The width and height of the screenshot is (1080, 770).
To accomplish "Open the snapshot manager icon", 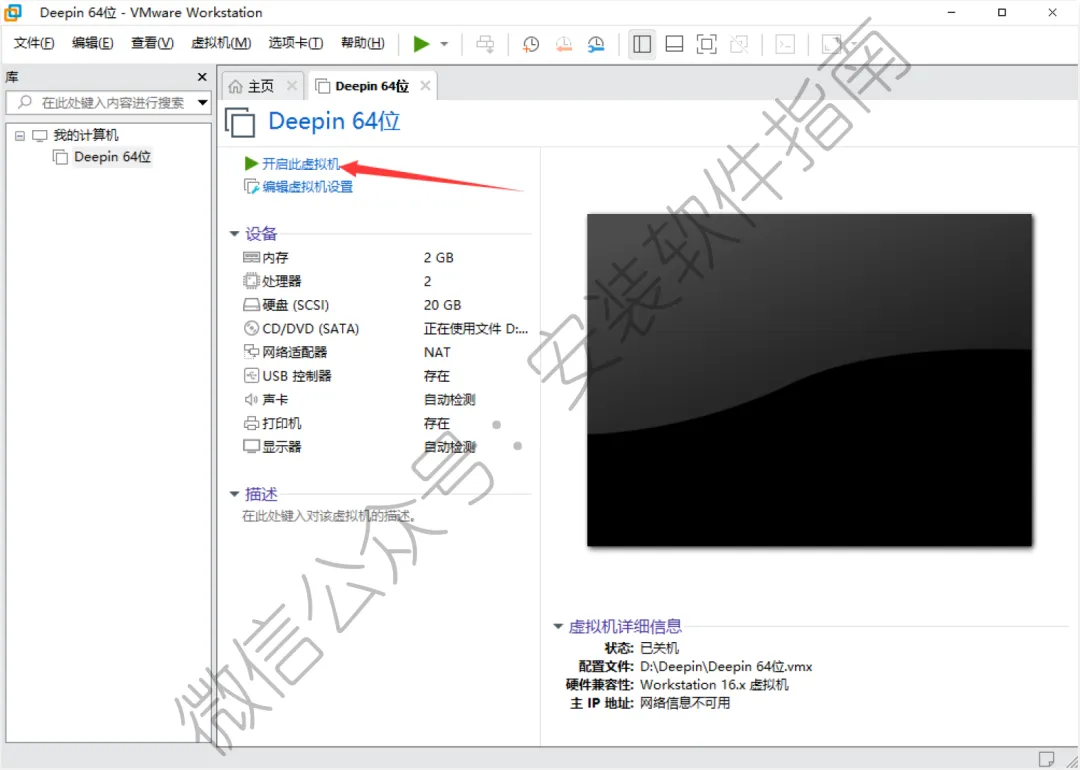I will coord(596,44).
